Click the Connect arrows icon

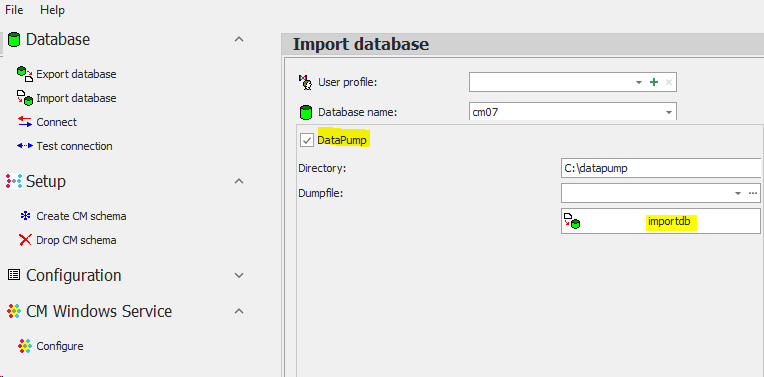[x=25, y=122]
